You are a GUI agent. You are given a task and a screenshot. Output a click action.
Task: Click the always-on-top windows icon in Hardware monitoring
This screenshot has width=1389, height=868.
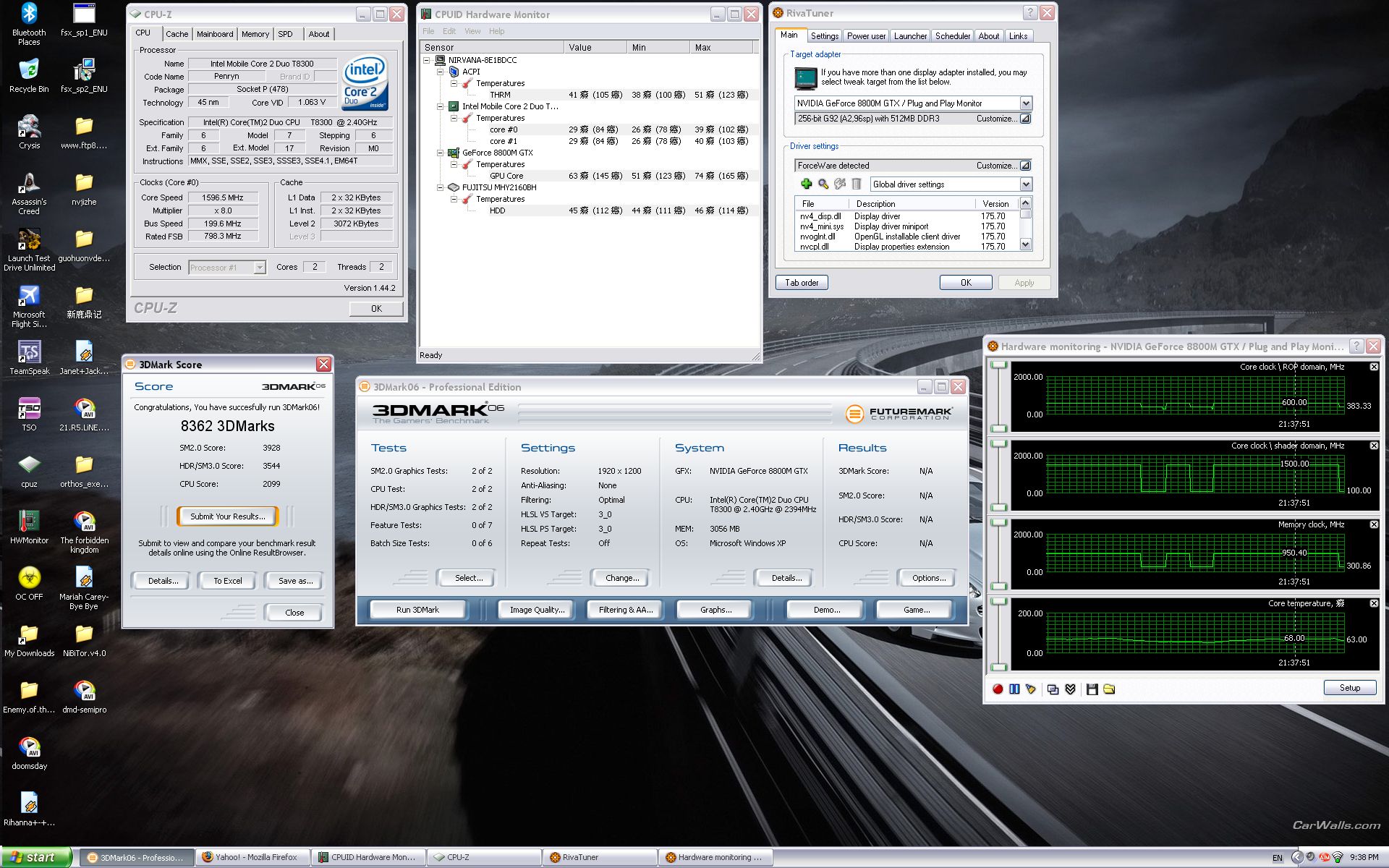pyautogui.click(x=1053, y=689)
